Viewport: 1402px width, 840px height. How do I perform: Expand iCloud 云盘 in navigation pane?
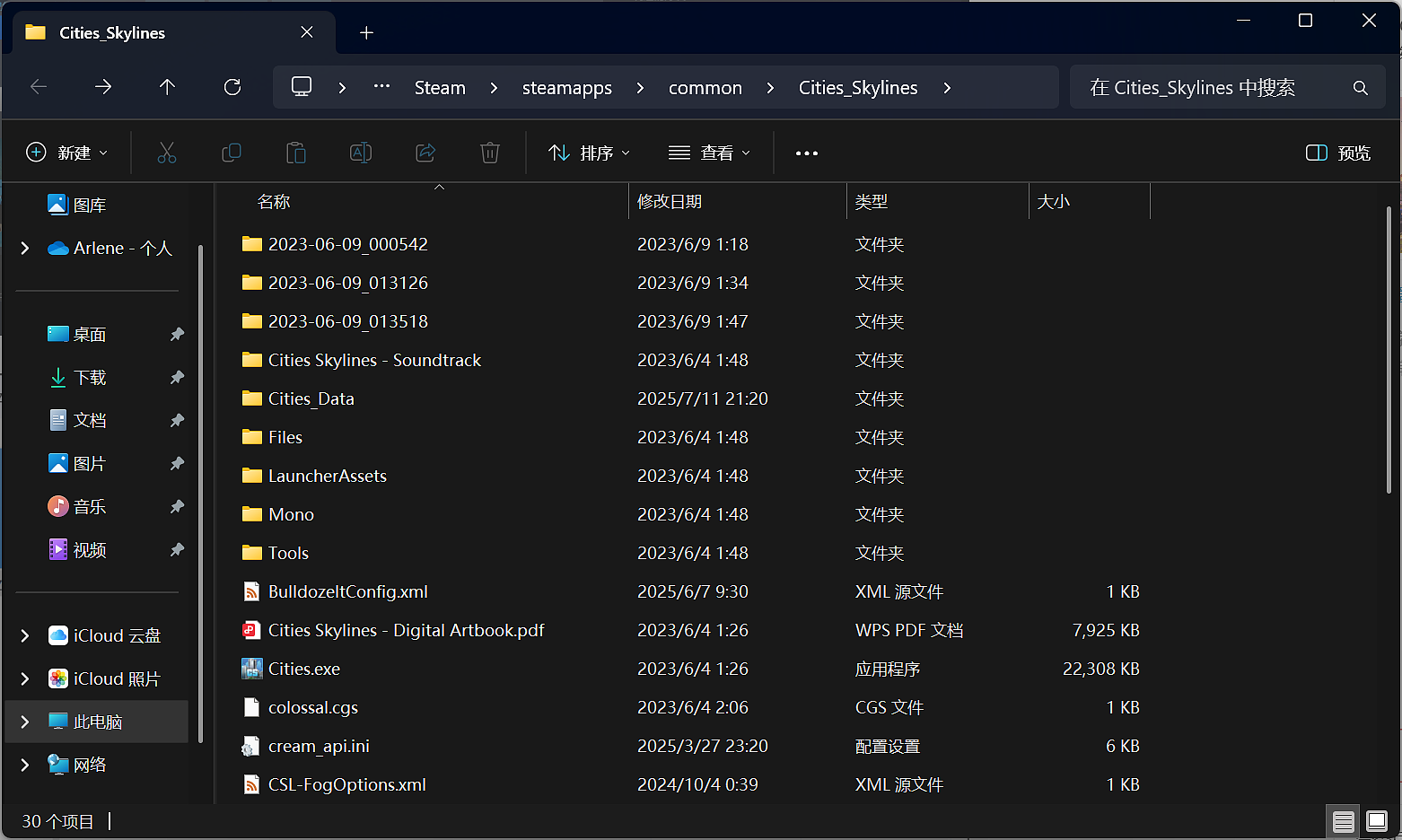coord(25,636)
